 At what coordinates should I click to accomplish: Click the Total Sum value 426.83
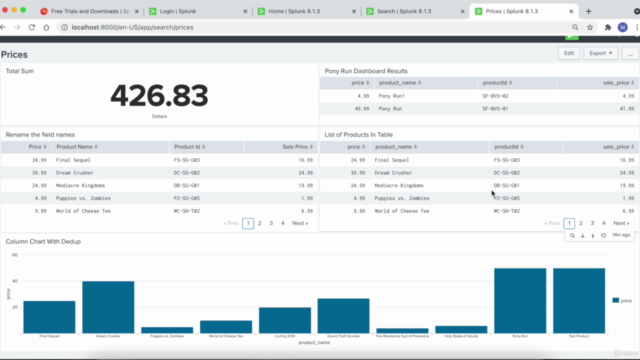tap(159, 96)
